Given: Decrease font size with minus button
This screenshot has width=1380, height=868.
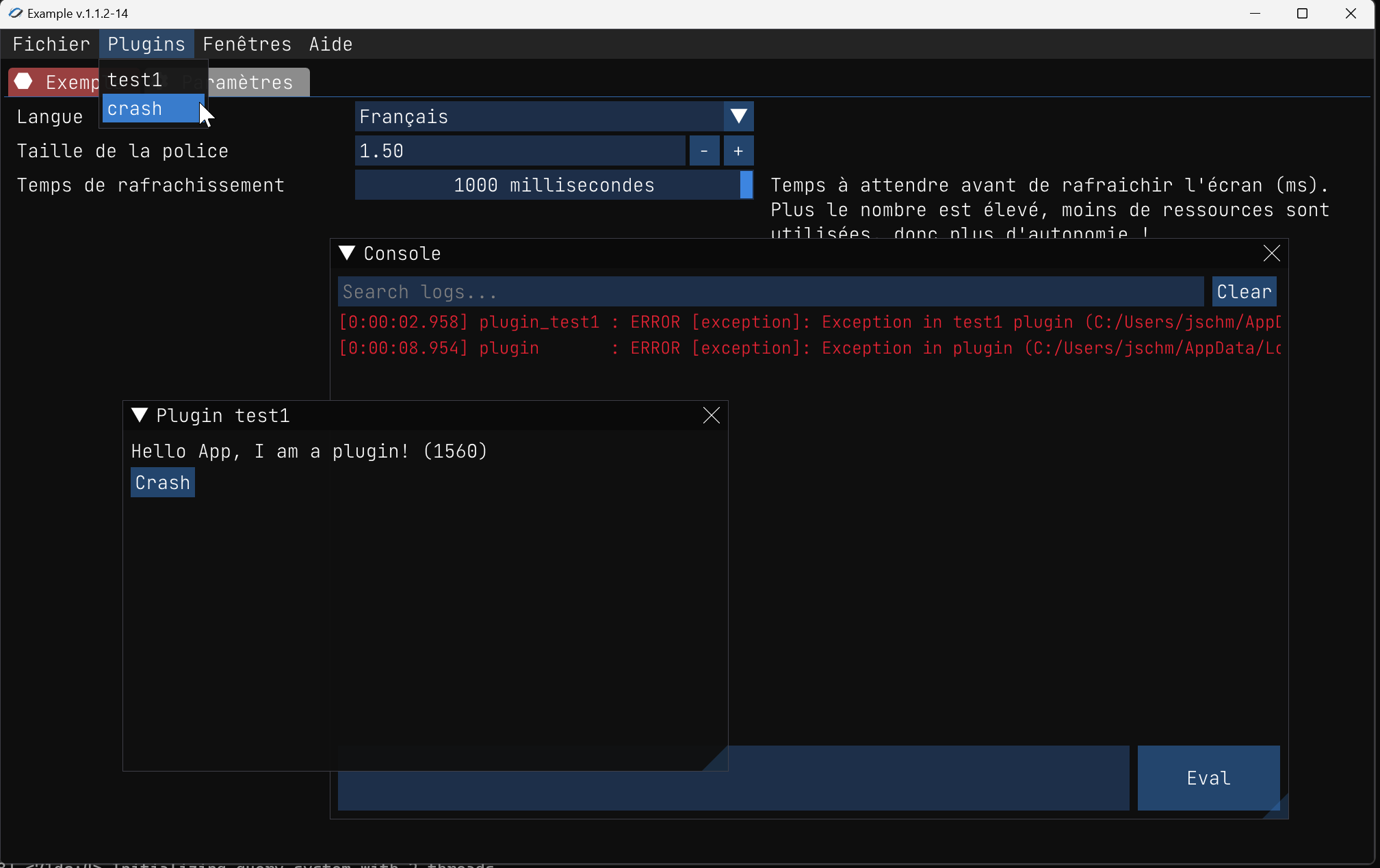Looking at the screenshot, I should click(704, 151).
